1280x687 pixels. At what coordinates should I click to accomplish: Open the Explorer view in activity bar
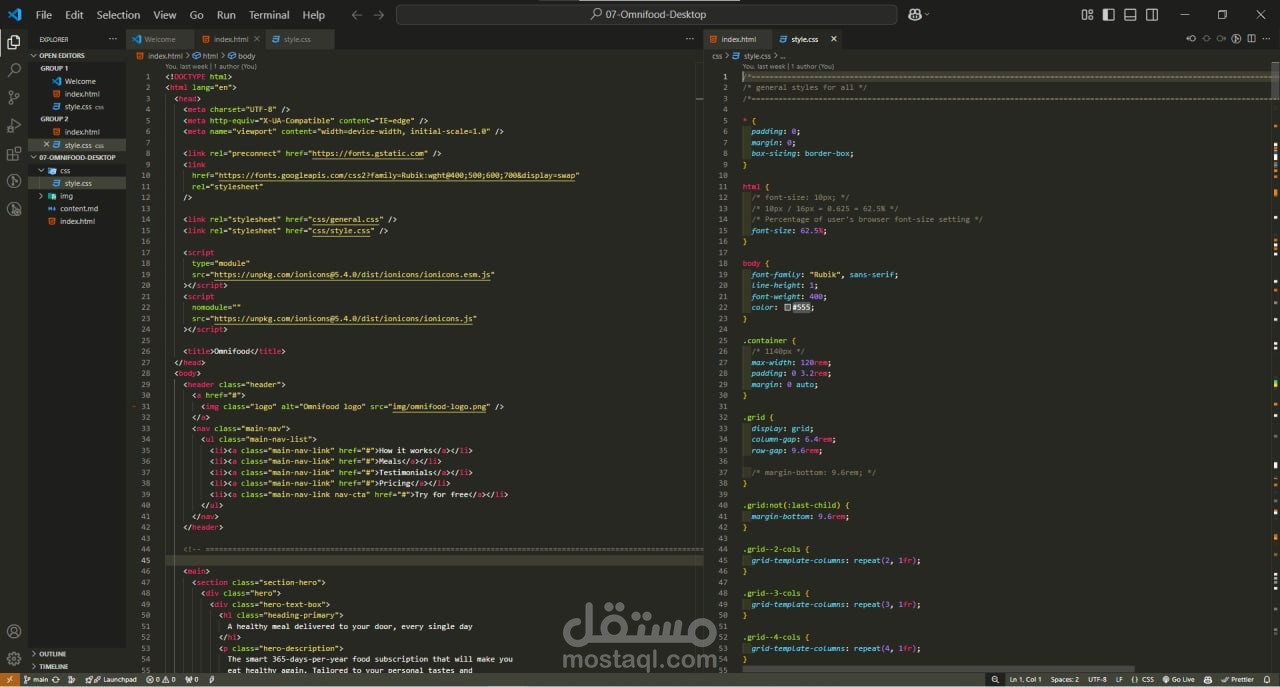coord(14,42)
